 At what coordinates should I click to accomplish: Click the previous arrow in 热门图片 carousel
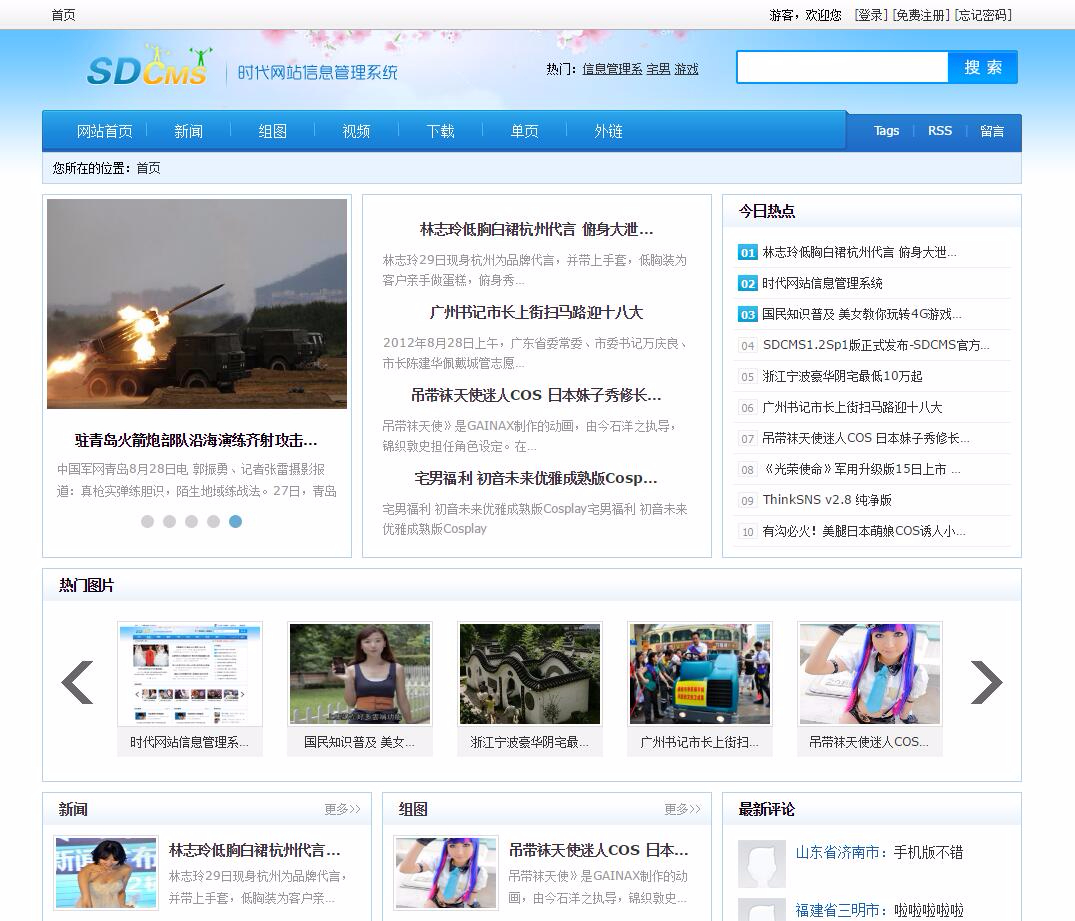77,683
